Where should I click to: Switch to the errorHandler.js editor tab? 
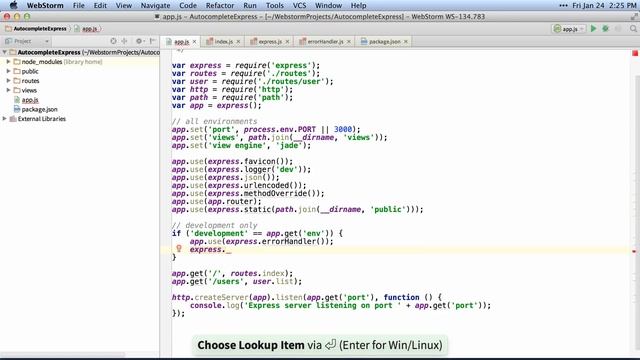[325, 42]
